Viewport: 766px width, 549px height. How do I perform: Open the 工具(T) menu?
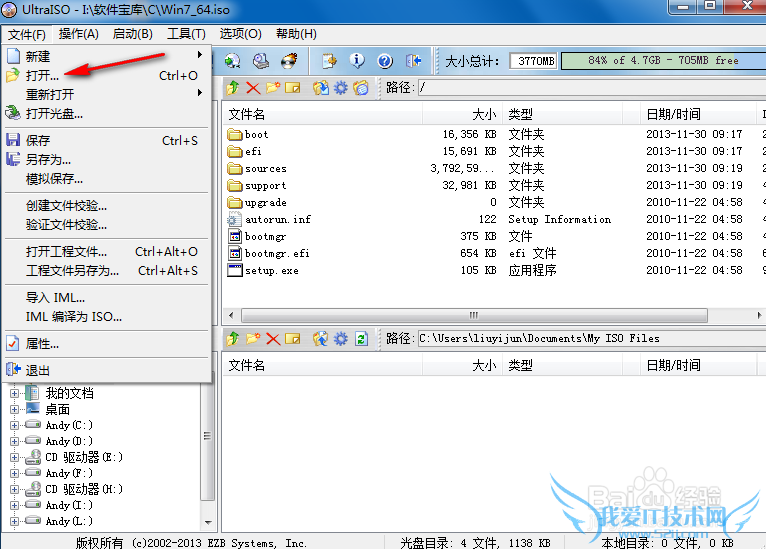click(186, 34)
